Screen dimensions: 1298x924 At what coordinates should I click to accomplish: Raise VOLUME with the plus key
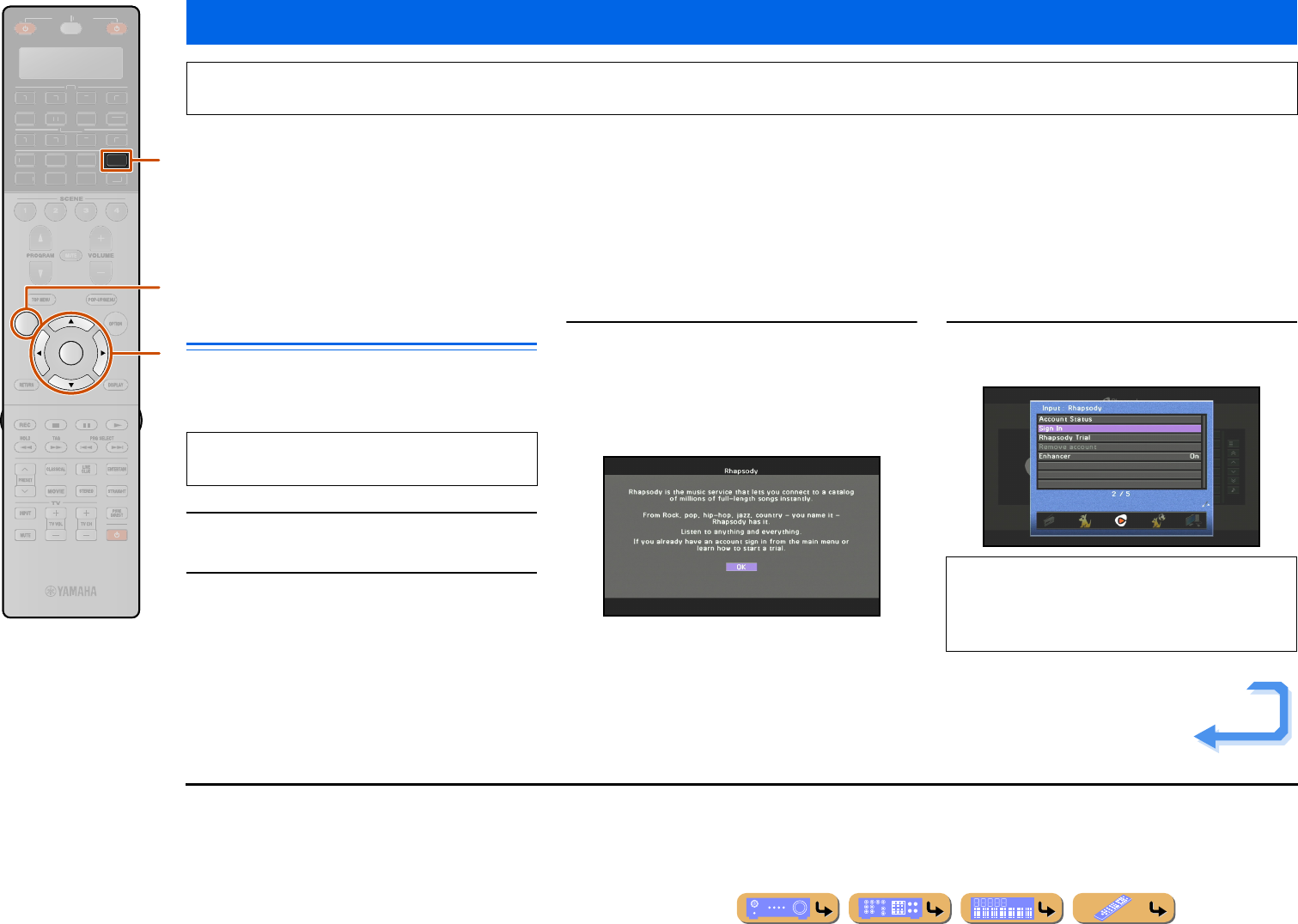[x=101, y=238]
